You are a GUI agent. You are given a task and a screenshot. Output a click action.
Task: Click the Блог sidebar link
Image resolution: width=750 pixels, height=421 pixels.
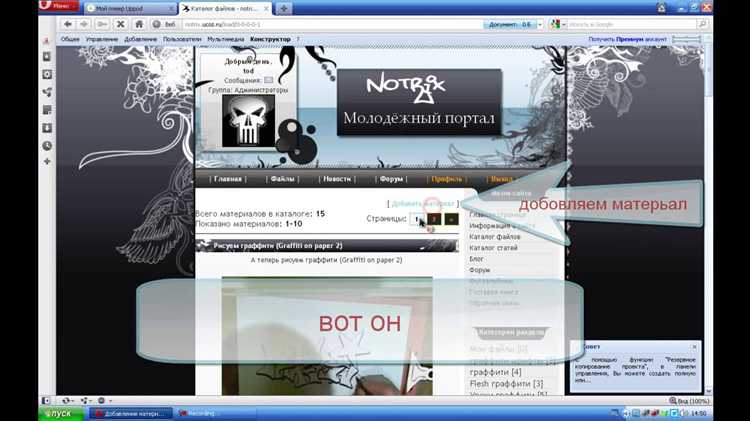tap(476, 259)
